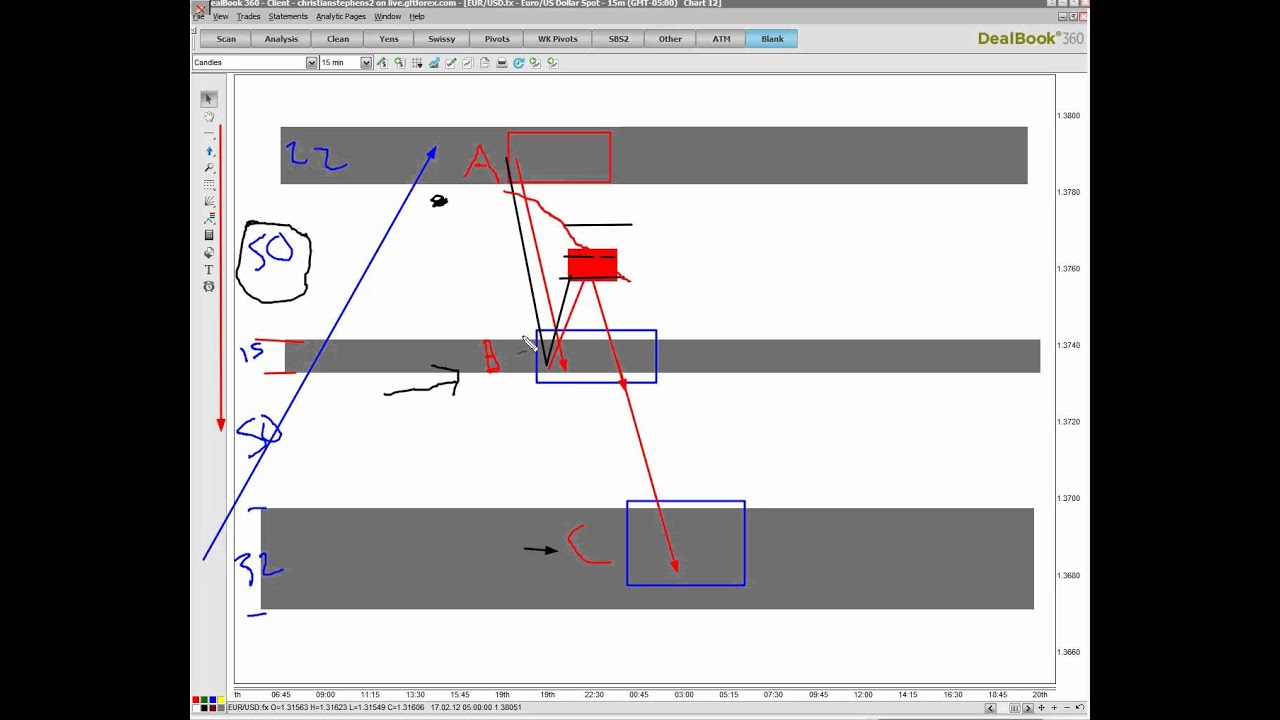Open the Window menu
Screen dimensions: 1280x720
pos(387,17)
